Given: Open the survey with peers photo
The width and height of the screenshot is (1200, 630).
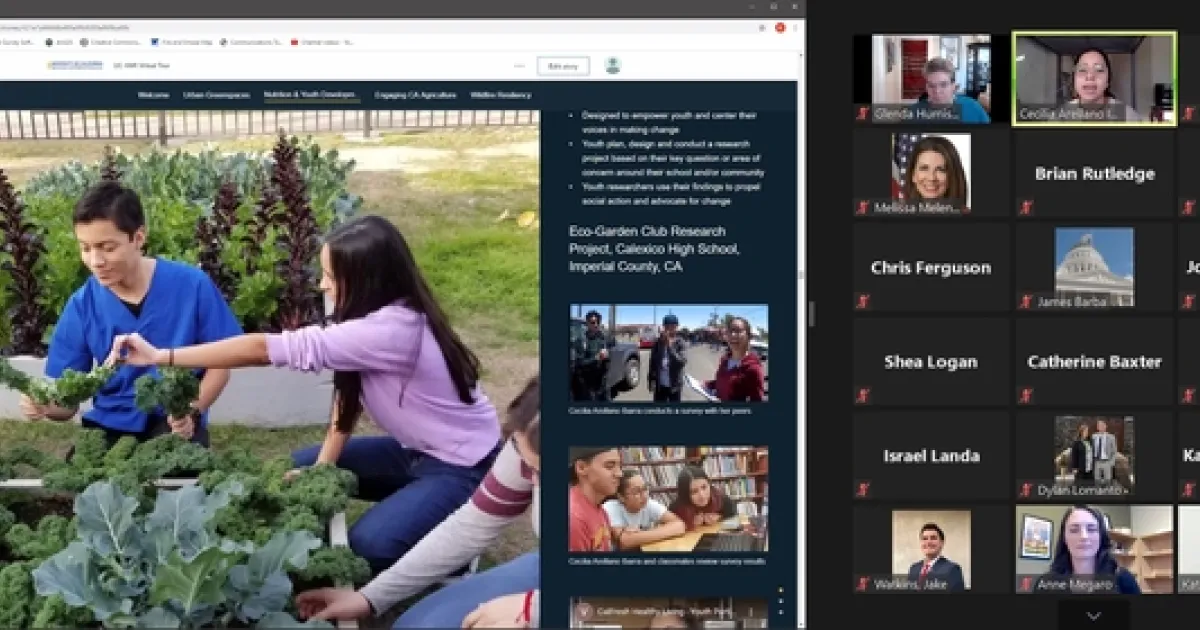Looking at the screenshot, I should (669, 353).
